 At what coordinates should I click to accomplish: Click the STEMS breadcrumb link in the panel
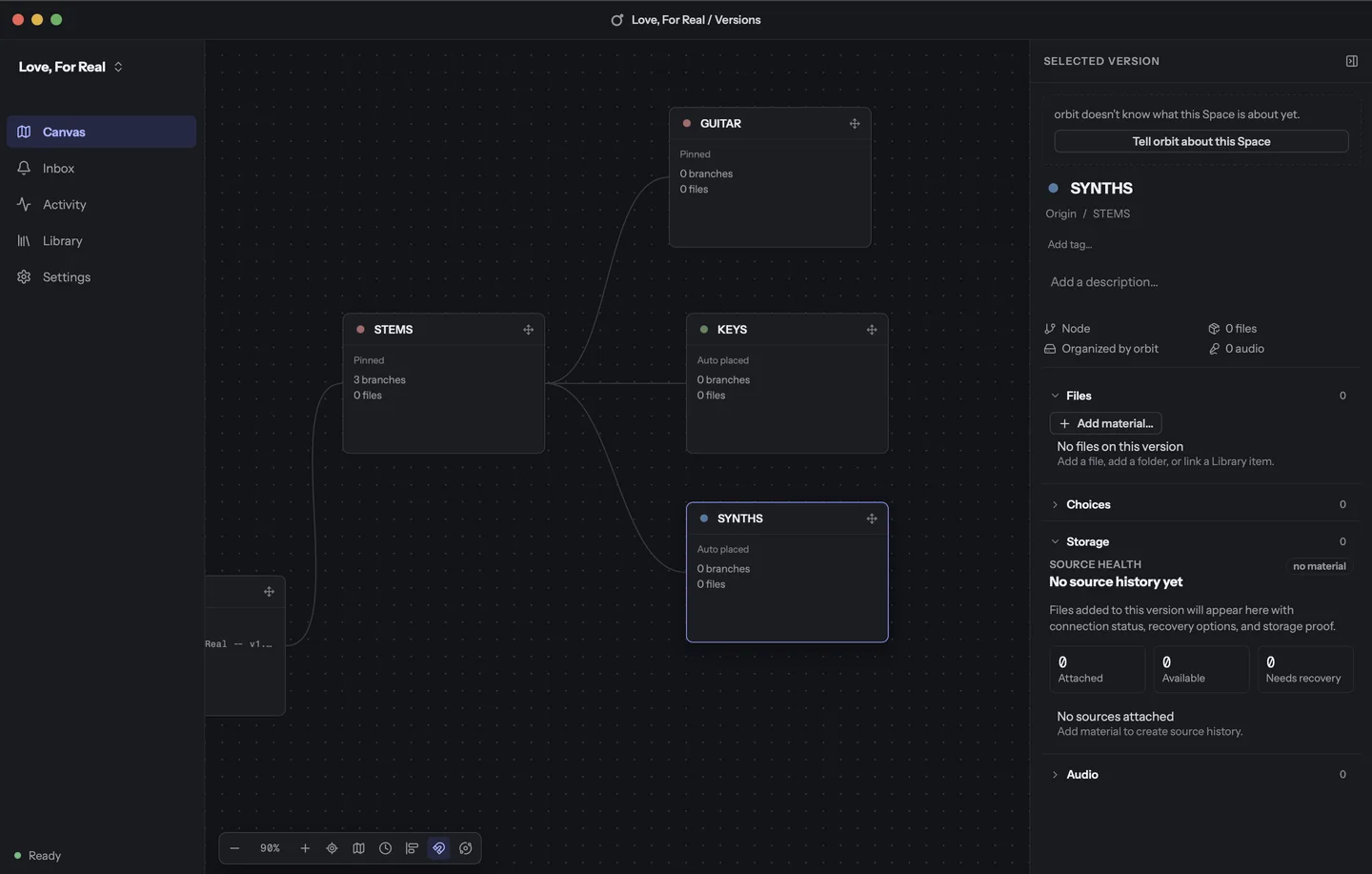tap(1111, 213)
